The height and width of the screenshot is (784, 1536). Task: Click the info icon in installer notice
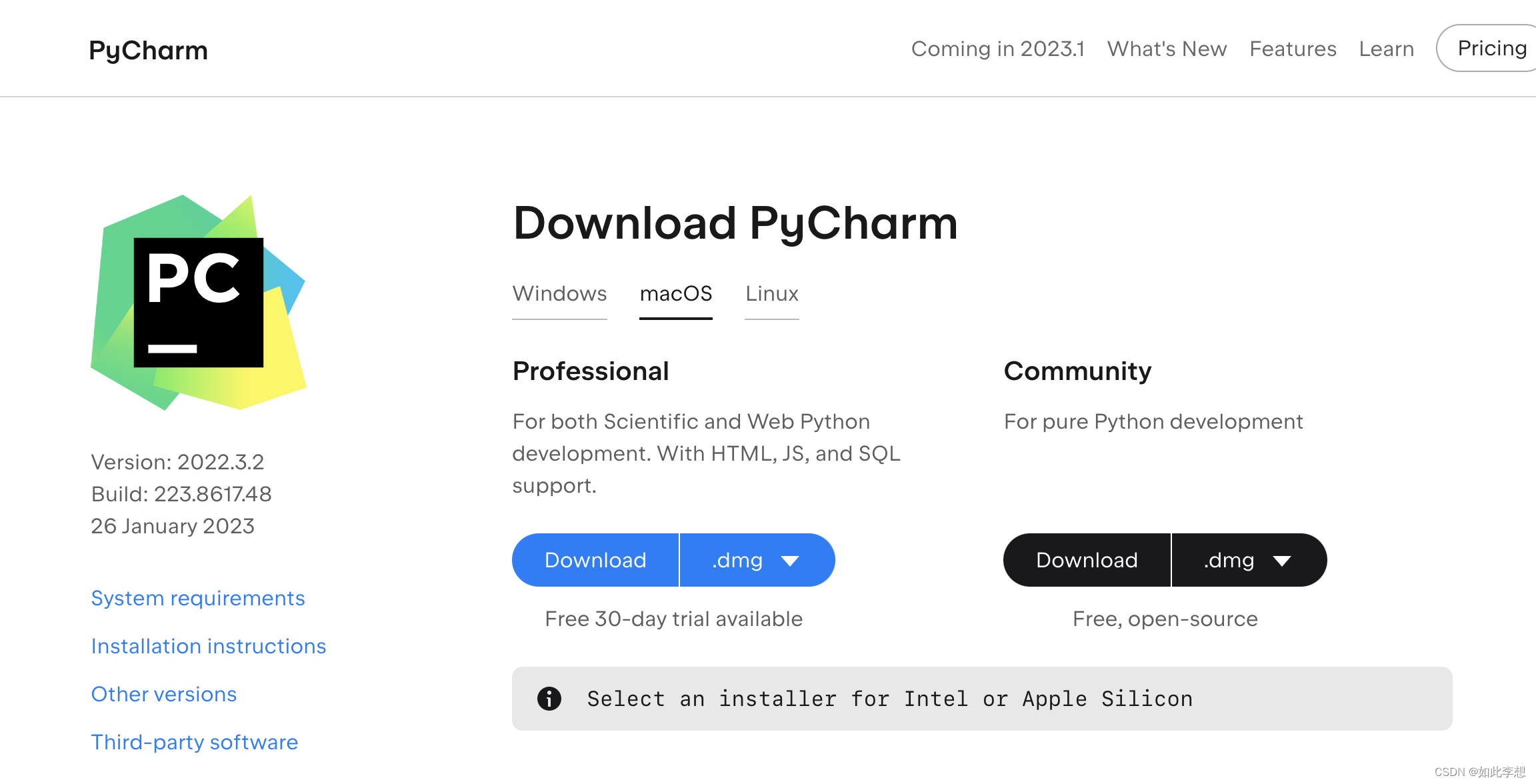[549, 699]
